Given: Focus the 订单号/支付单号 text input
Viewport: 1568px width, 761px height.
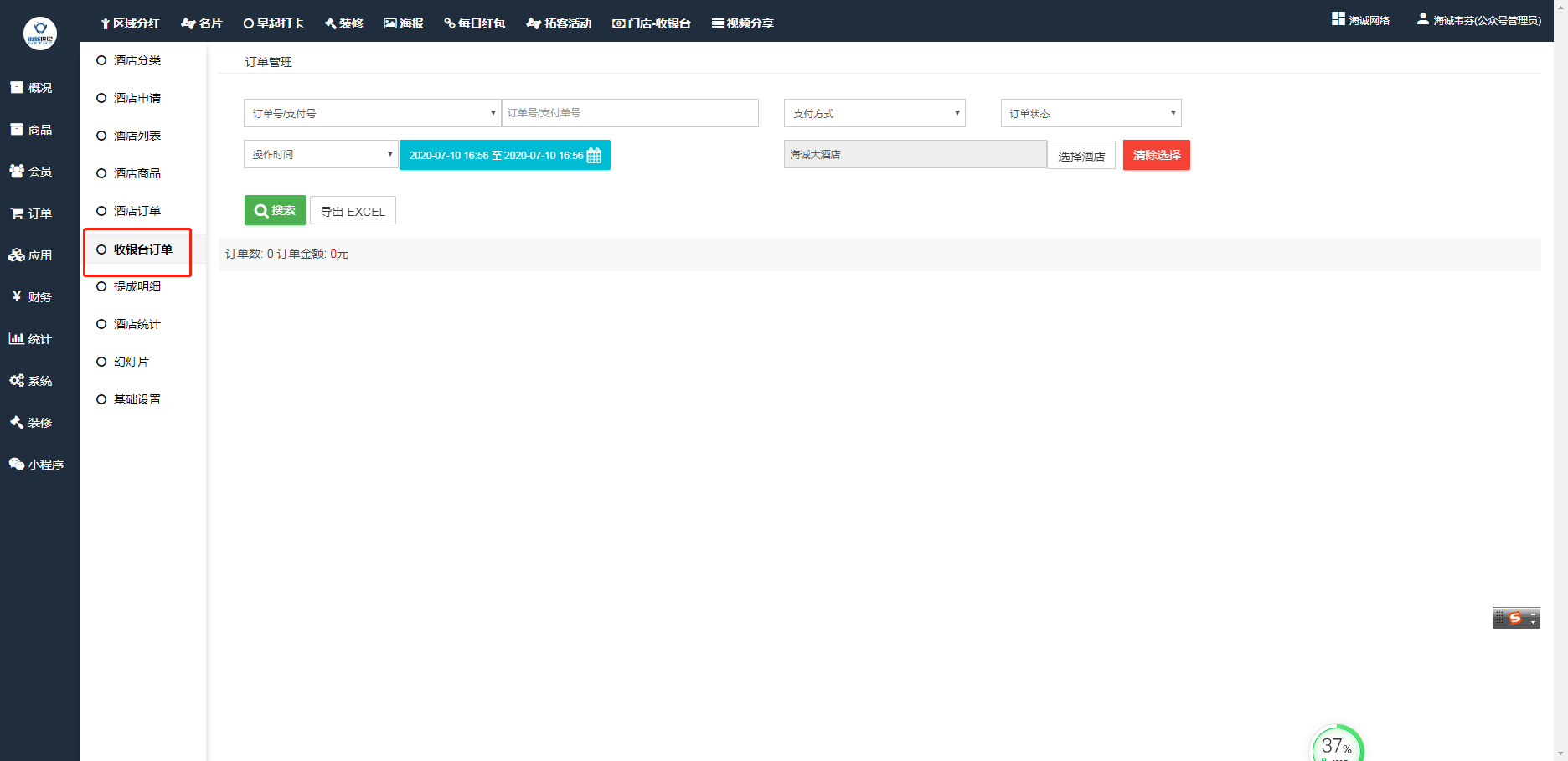Looking at the screenshot, I should tap(630, 113).
